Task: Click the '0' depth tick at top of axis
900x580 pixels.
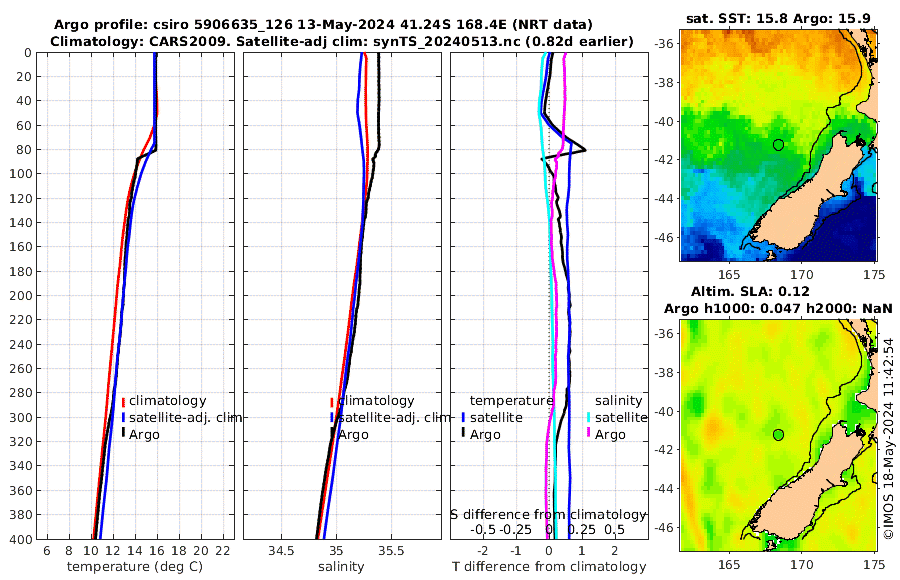Action: point(28,53)
